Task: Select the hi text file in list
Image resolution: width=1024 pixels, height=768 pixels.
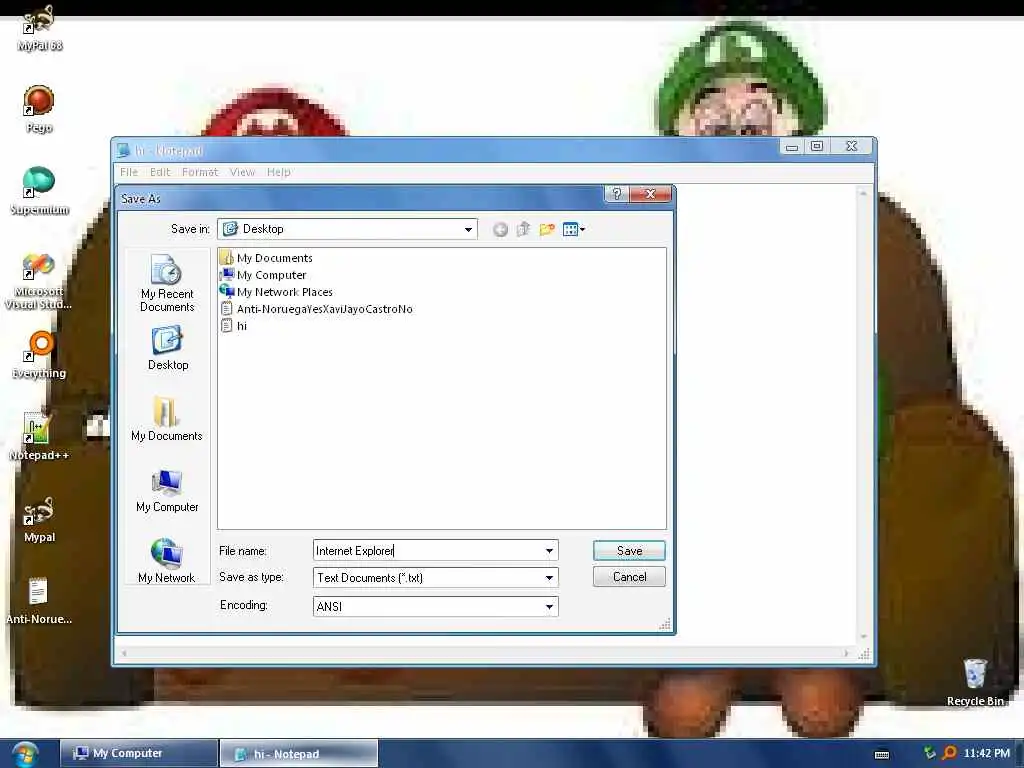Action: 234,326
